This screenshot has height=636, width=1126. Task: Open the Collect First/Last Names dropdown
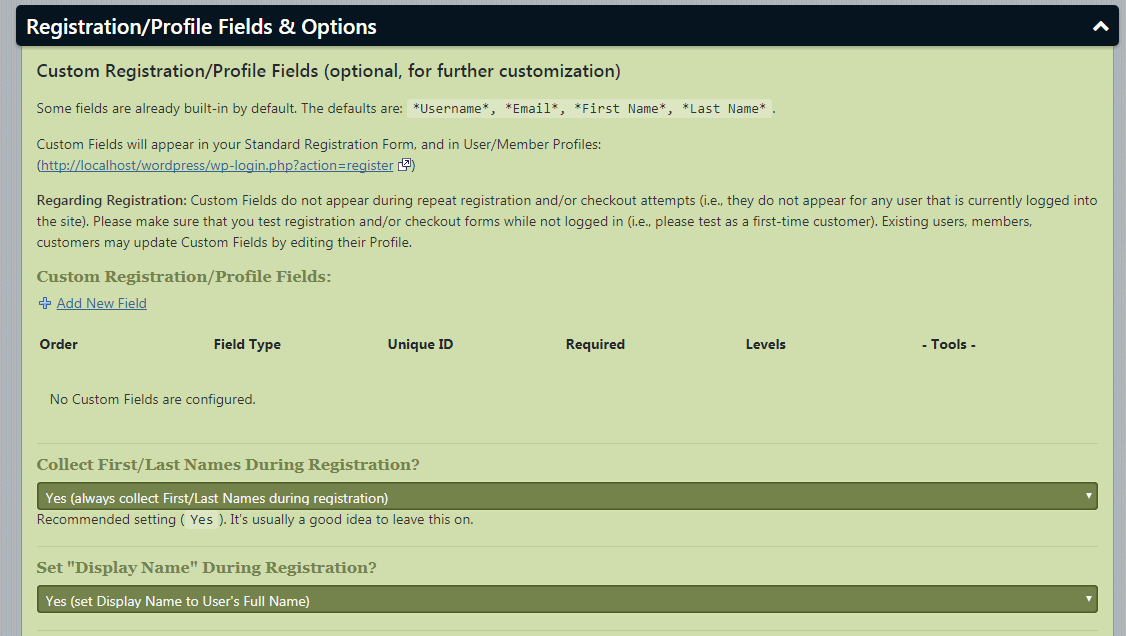coord(566,495)
